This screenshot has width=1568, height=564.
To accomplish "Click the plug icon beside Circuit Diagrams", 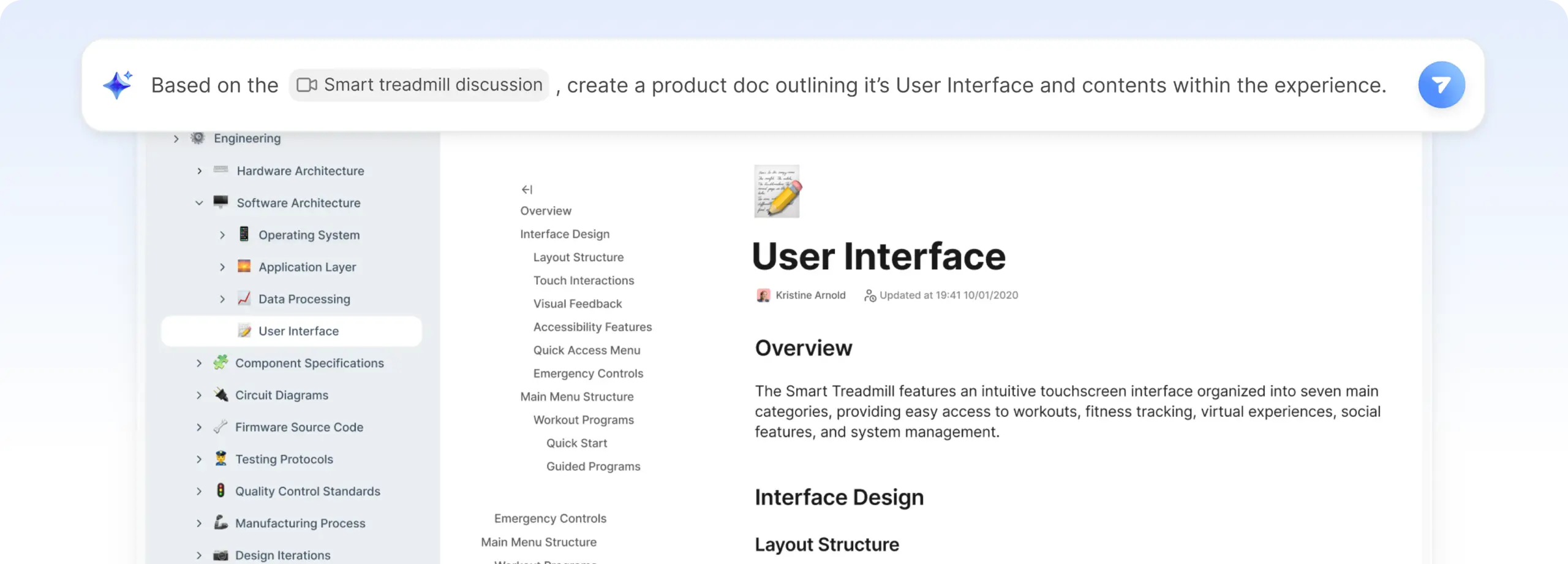I will point(221,395).
